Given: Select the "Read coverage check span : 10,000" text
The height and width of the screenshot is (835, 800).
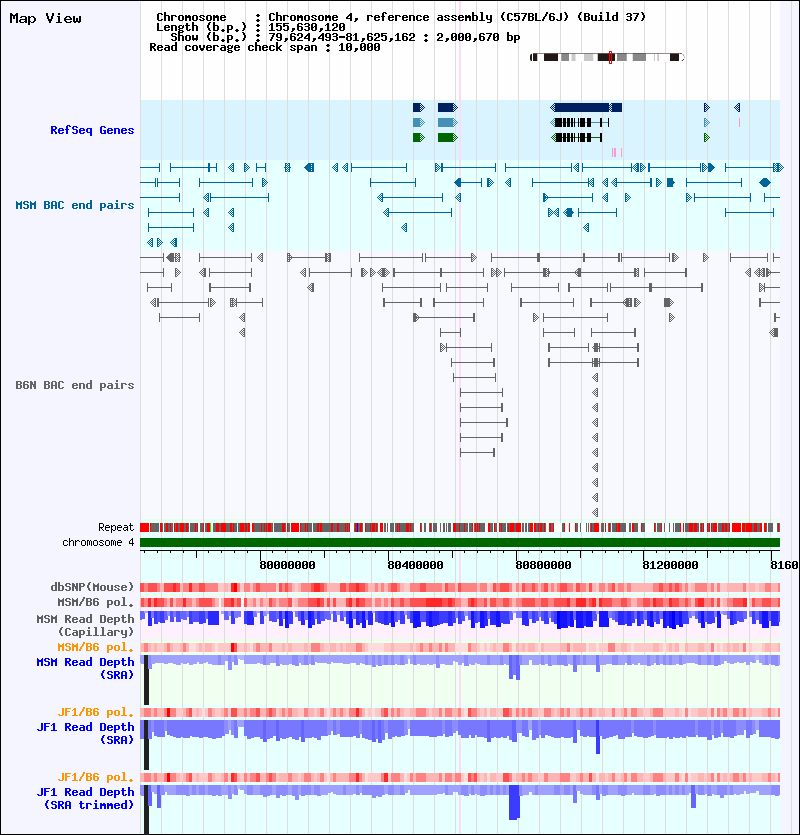Looking at the screenshot, I should [265, 47].
